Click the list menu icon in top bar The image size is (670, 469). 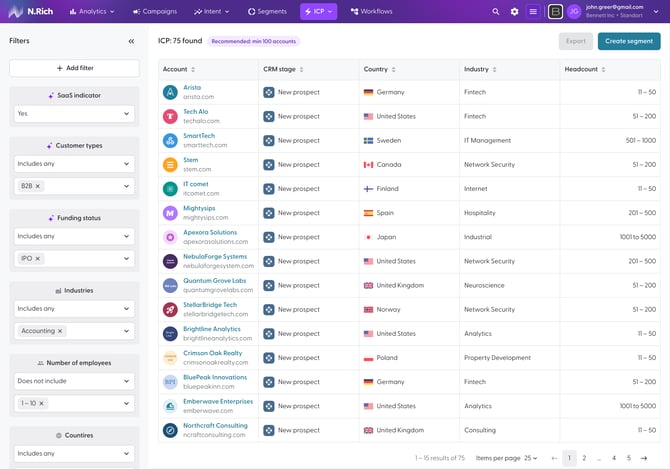pyautogui.click(x=533, y=12)
